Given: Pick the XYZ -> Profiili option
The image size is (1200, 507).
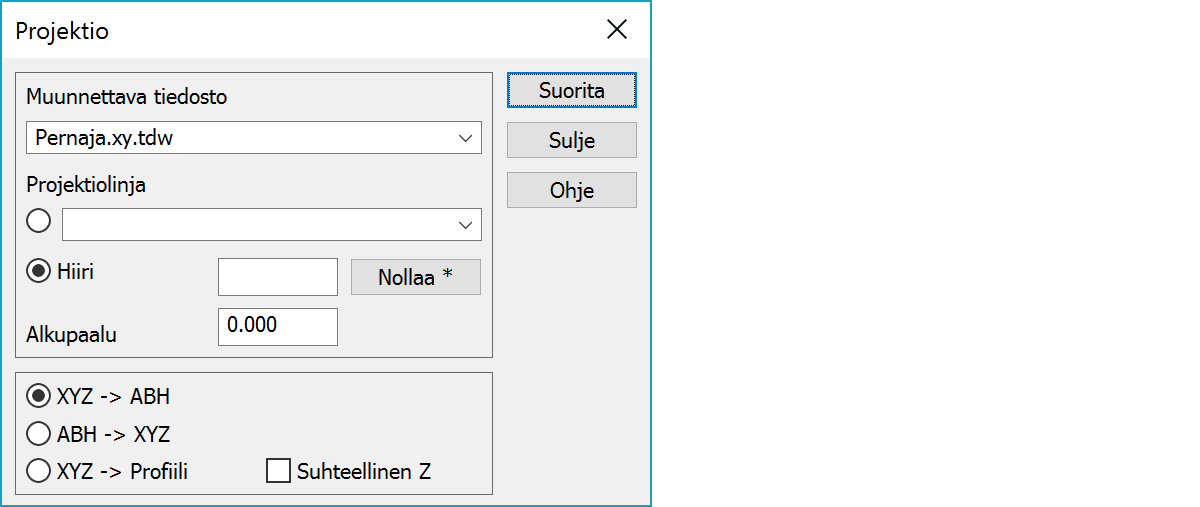Looking at the screenshot, I should coord(39,471).
